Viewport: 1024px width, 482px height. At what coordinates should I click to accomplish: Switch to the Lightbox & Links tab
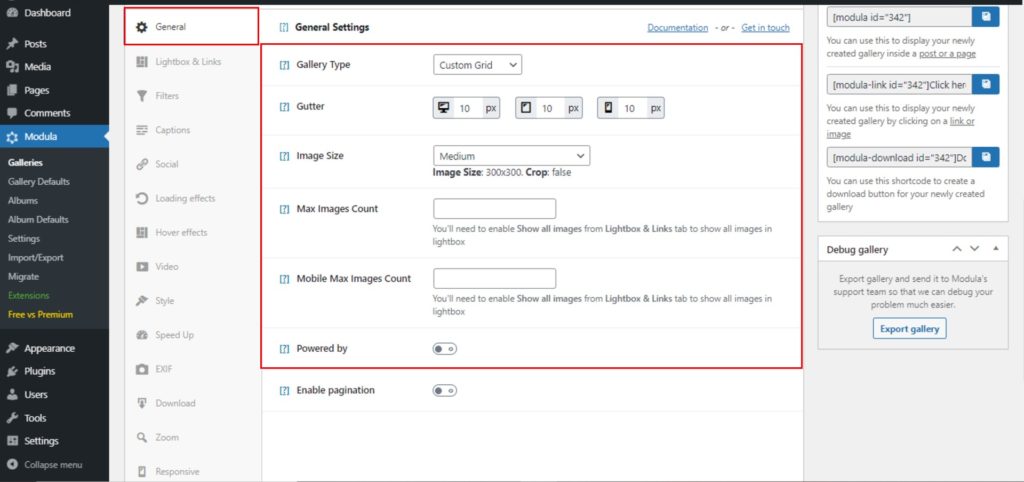[x=188, y=62]
